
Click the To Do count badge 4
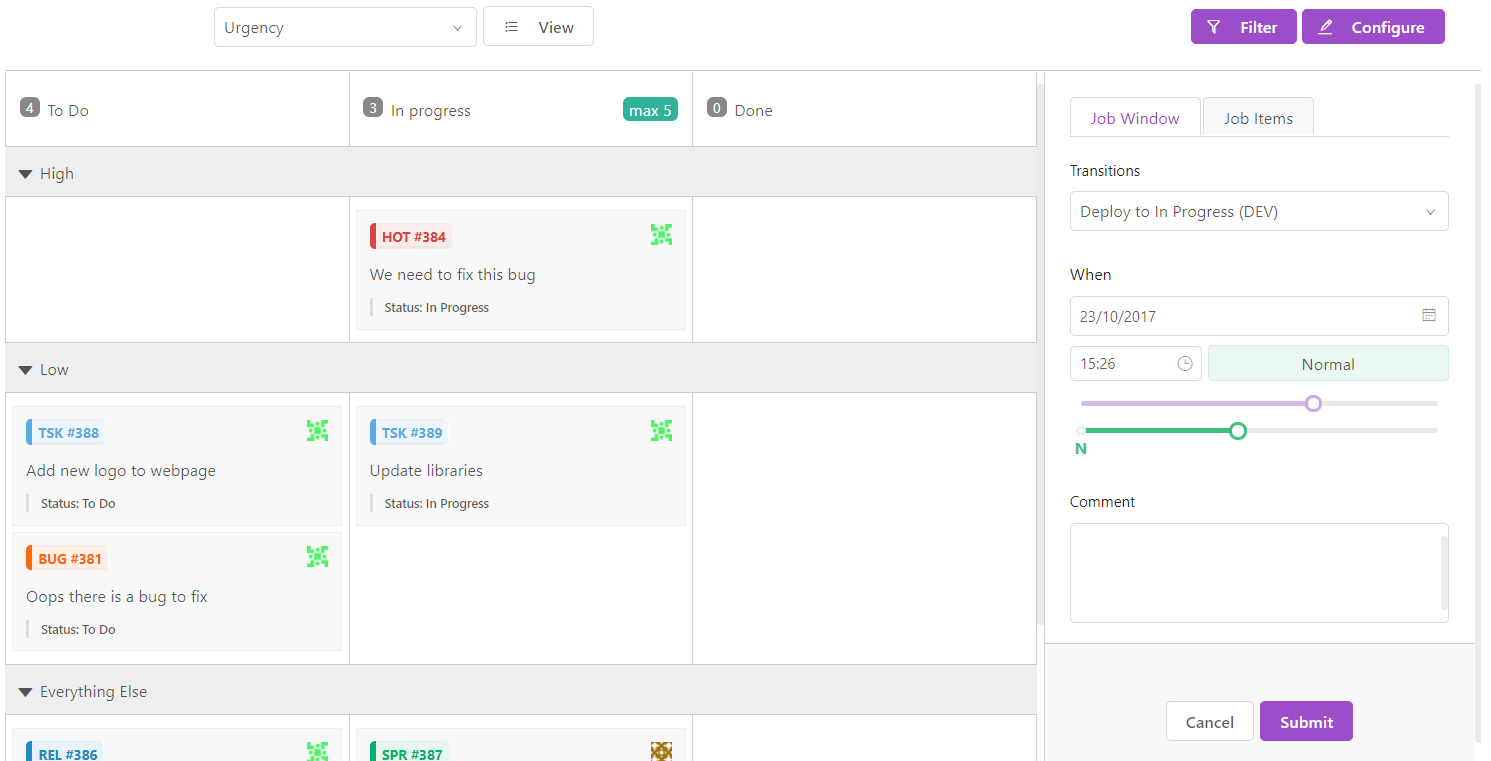[29, 107]
